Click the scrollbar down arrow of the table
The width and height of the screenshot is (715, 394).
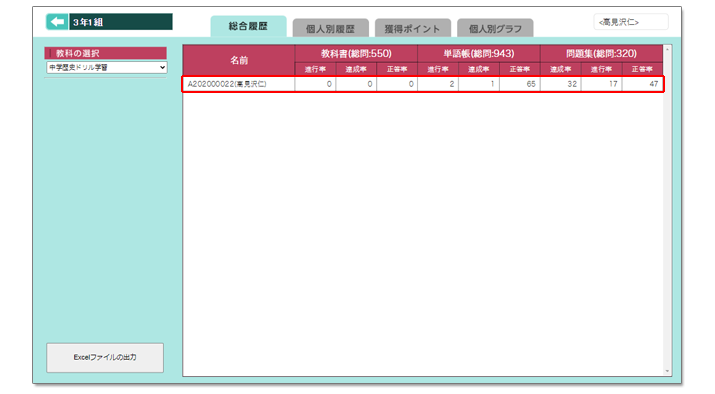coord(668,372)
